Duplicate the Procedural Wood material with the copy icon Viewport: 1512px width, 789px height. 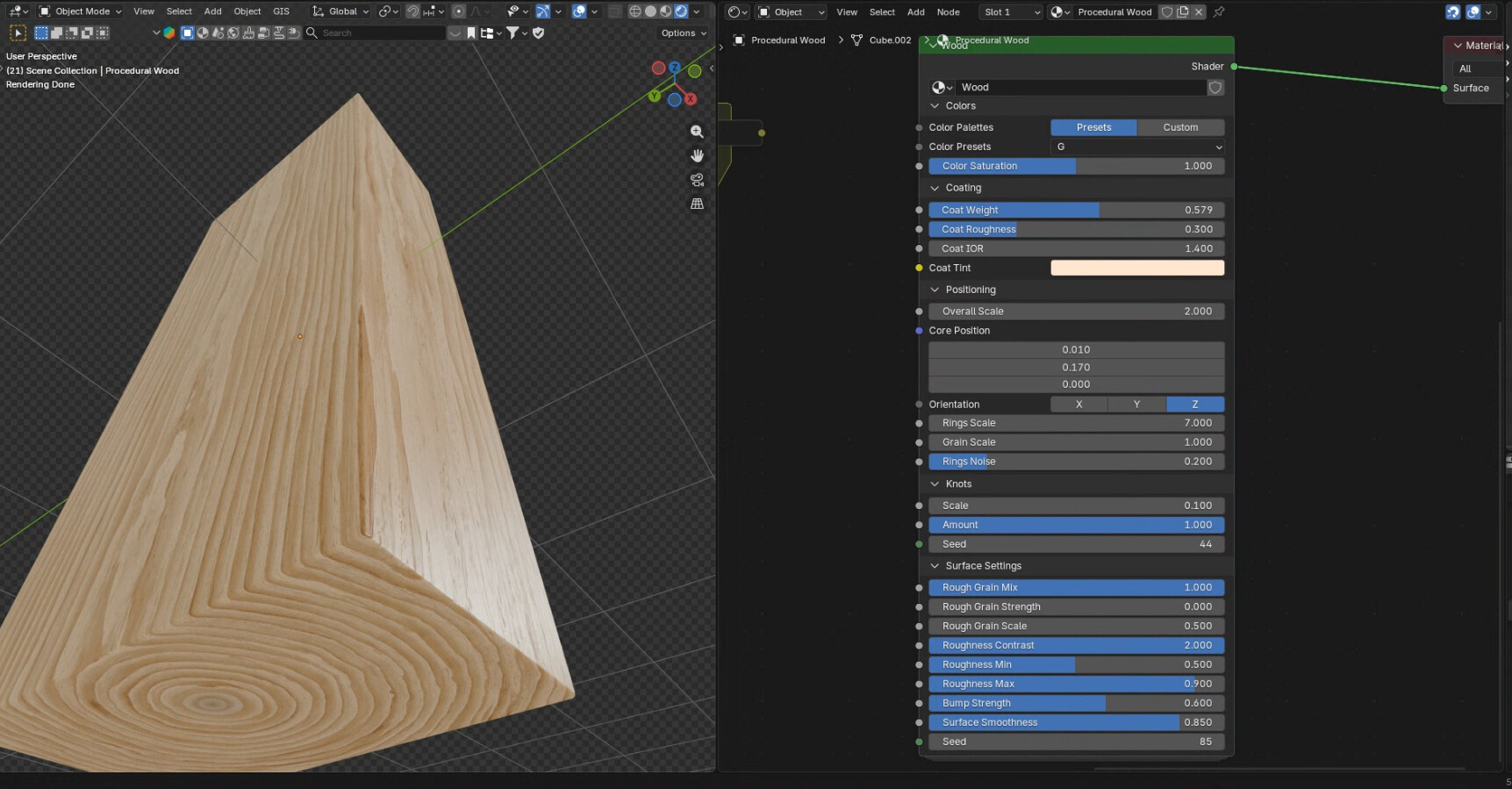pyautogui.click(x=1183, y=12)
